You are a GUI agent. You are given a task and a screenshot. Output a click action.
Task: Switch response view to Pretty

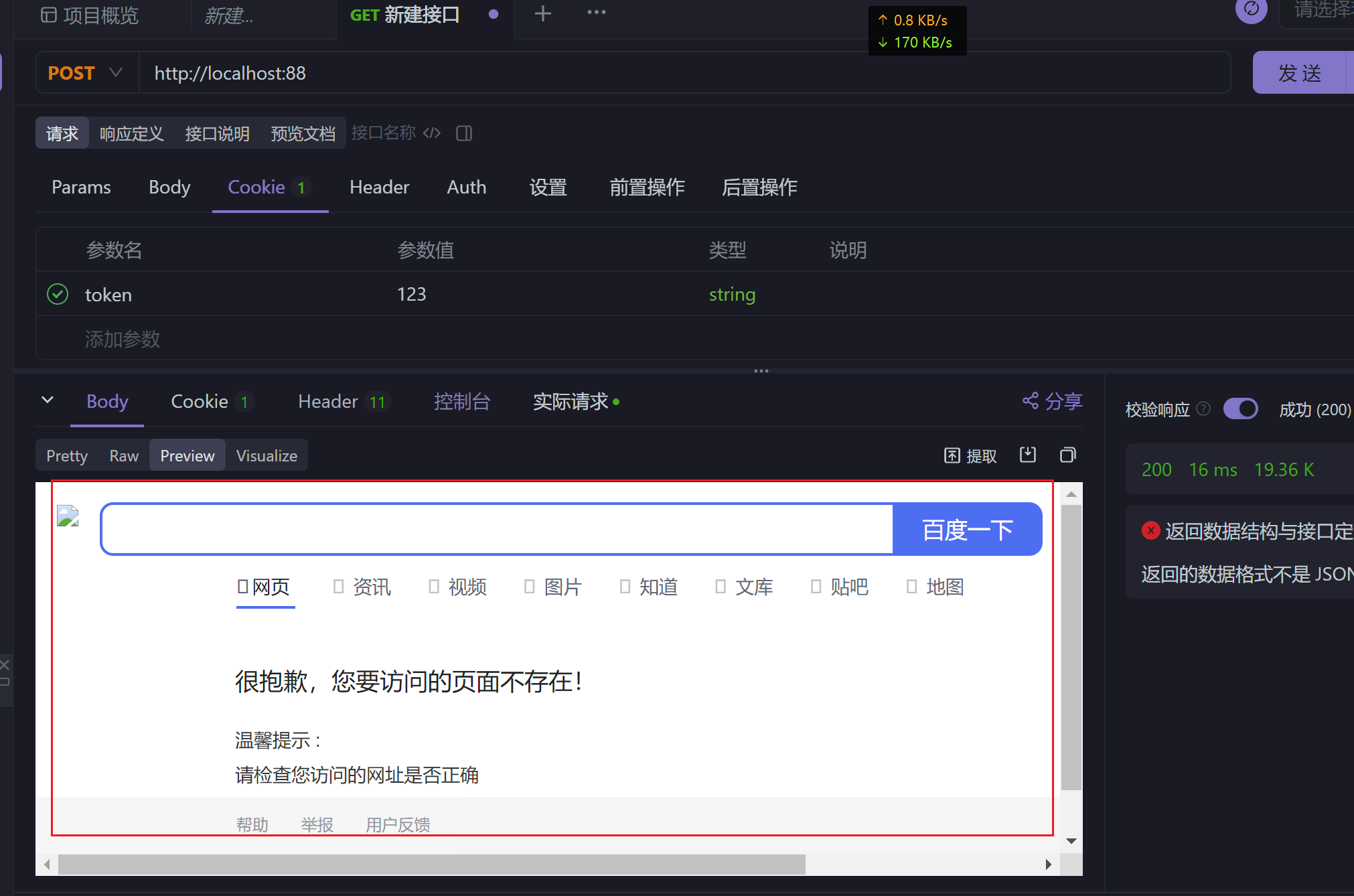(x=67, y=455)
